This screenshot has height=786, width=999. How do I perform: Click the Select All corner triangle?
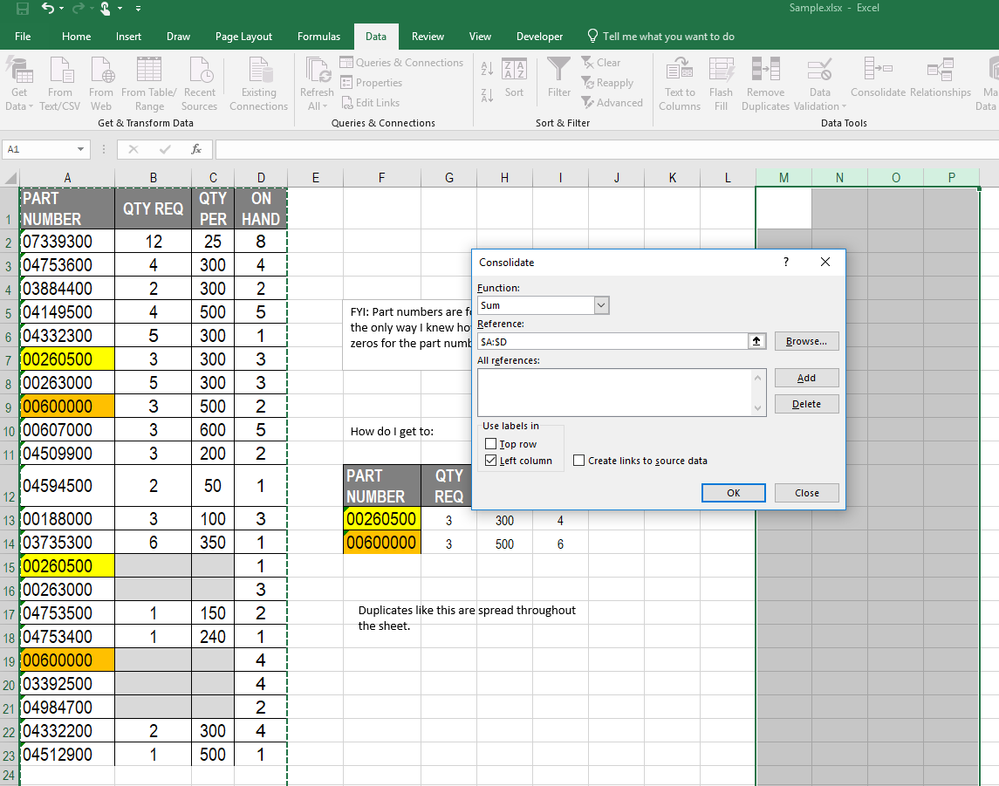10,178
